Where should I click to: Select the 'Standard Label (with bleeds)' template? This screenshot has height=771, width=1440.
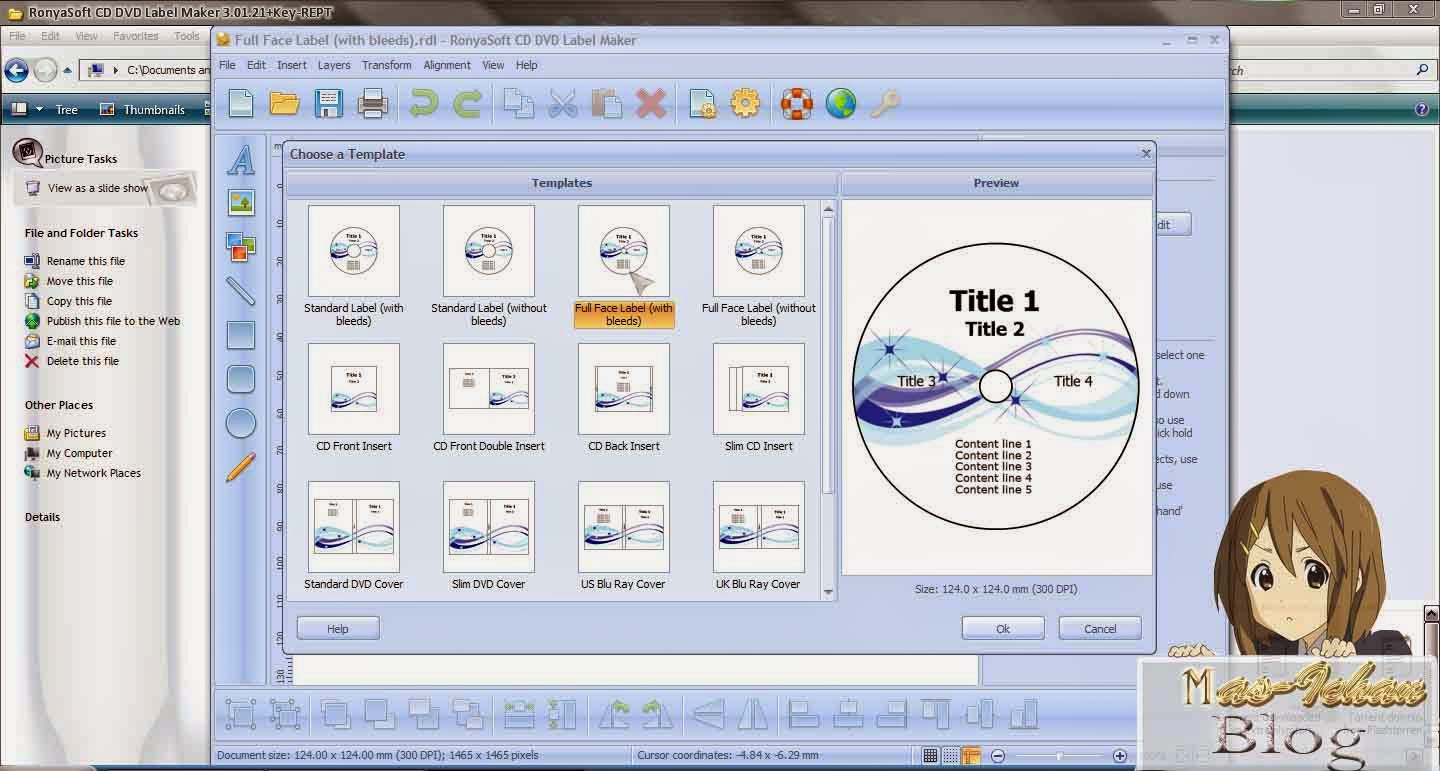354,266
